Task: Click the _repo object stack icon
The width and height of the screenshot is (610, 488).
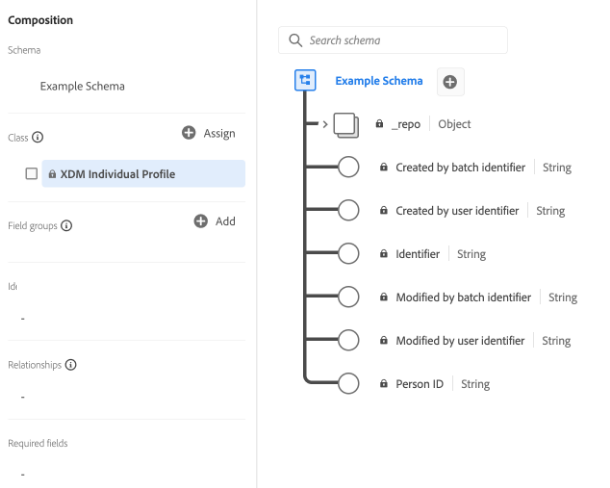Action: [346, 125]
